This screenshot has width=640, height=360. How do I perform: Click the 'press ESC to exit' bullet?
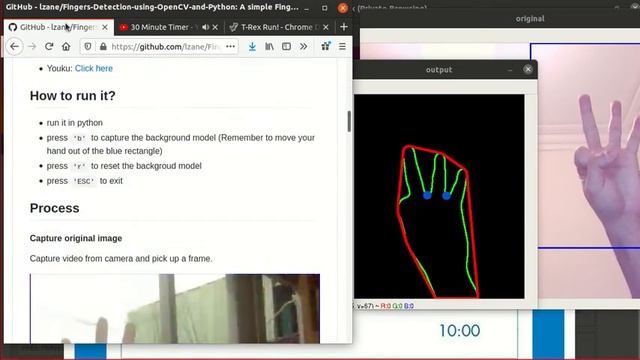84,181
